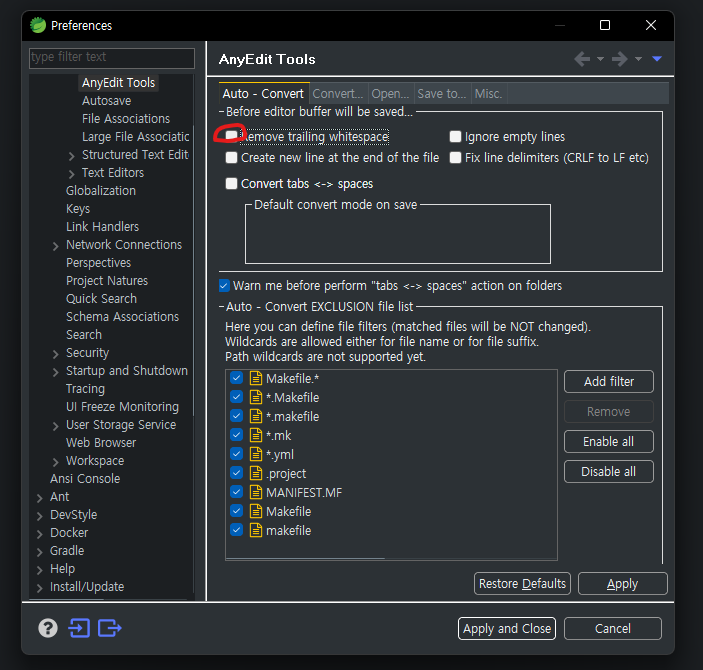Switch to the Convert... tab

click(338, 93)
